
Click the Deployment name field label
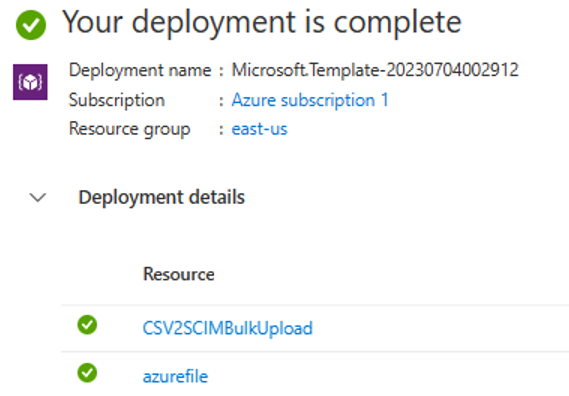(140, 70)
